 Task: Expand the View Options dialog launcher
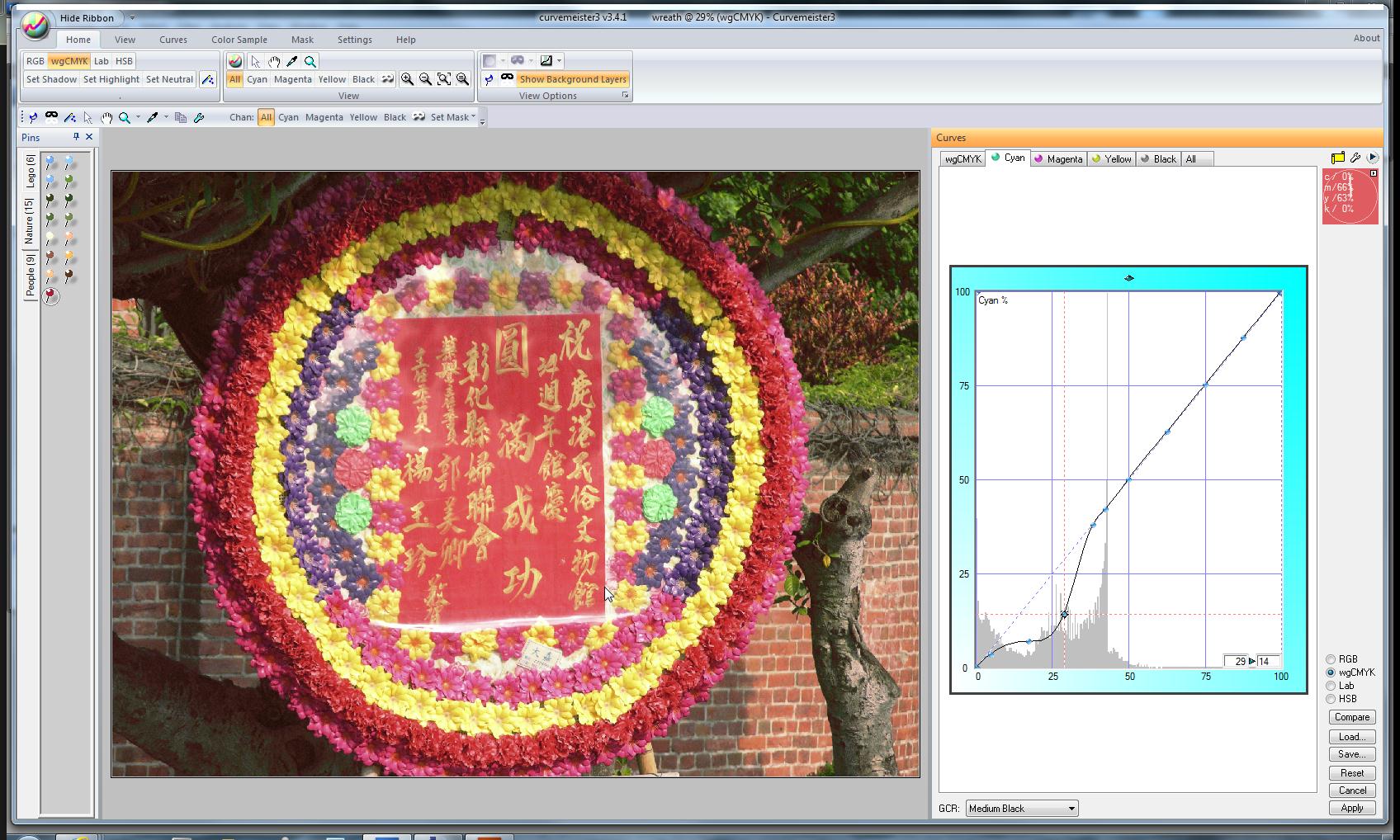(625, 96)
